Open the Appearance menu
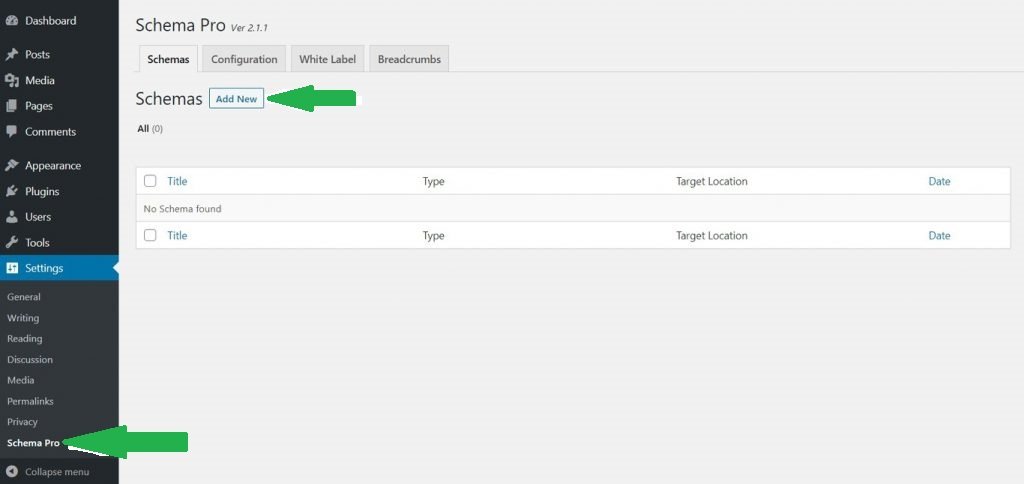The height and width of the screenshot is (484, 1024). pyautogui.click(x=53, y=165)
